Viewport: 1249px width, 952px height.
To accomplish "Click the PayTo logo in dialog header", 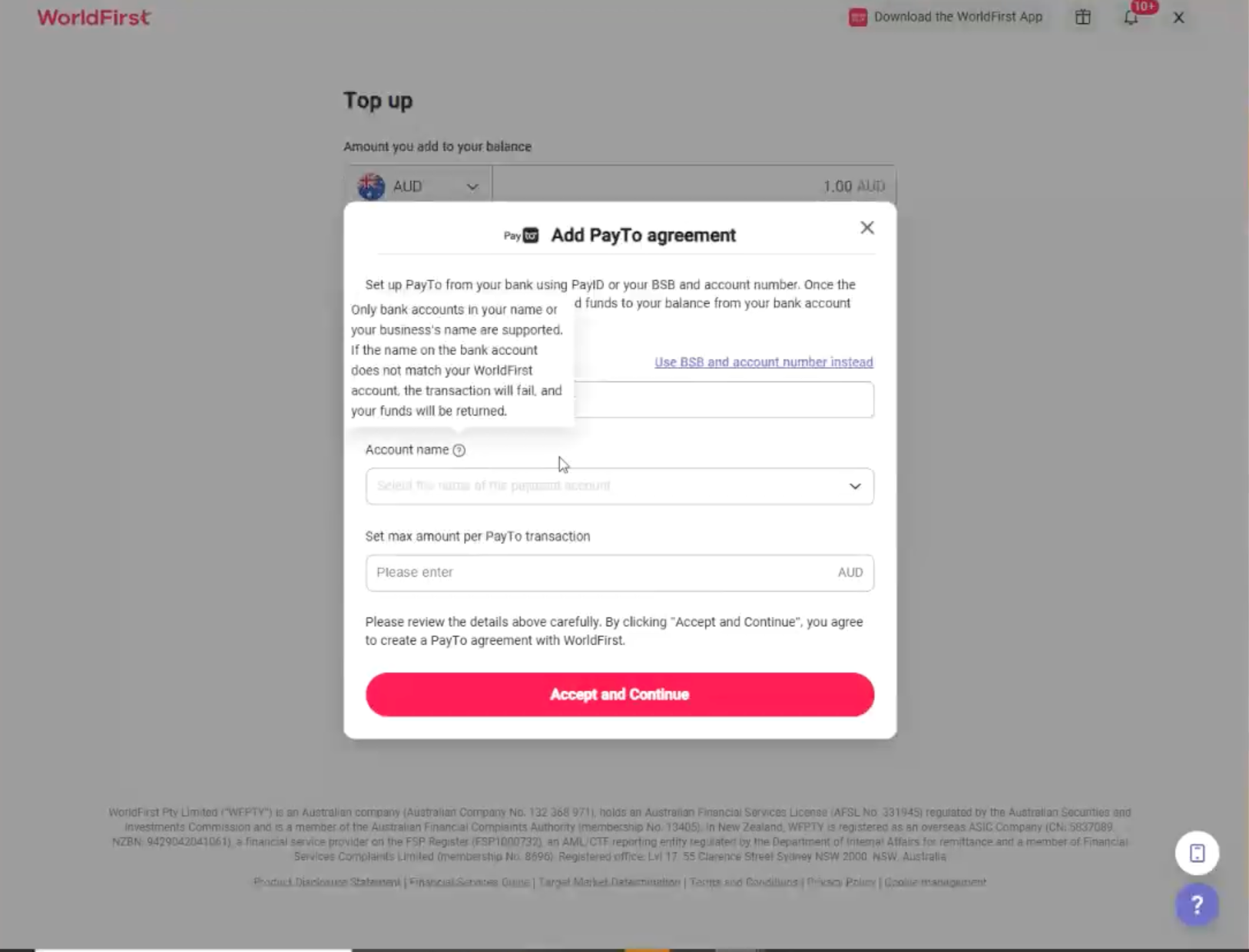I will coord(521,235).
